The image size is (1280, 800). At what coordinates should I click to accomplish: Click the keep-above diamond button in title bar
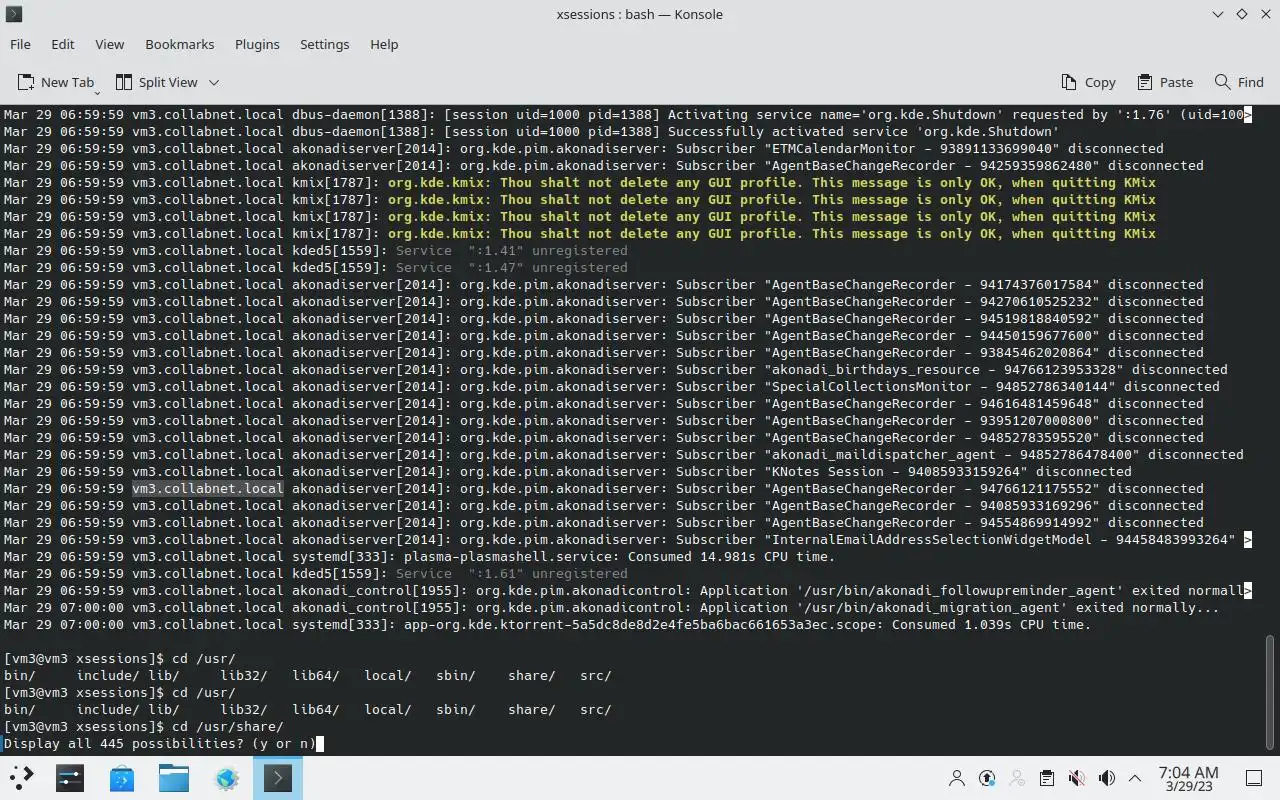(x=1242, y=14)
